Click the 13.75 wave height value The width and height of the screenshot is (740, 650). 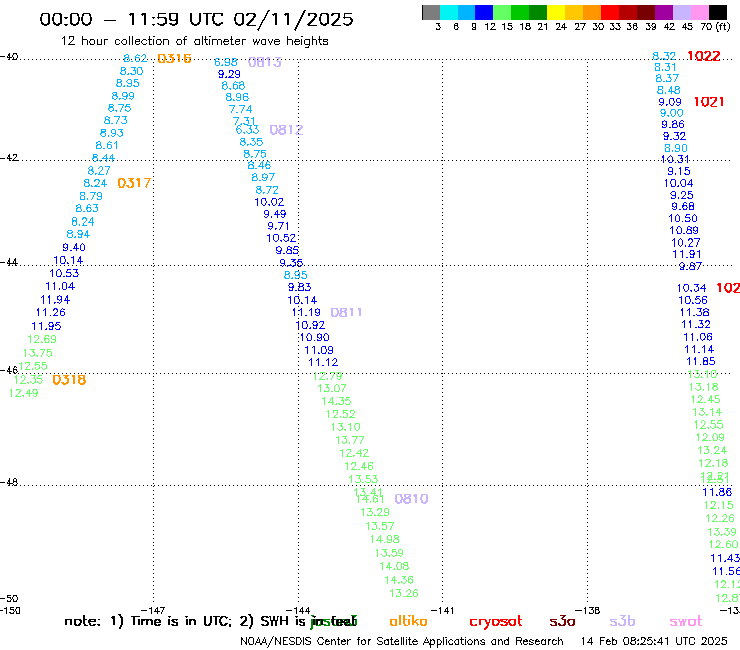[37, 353]
